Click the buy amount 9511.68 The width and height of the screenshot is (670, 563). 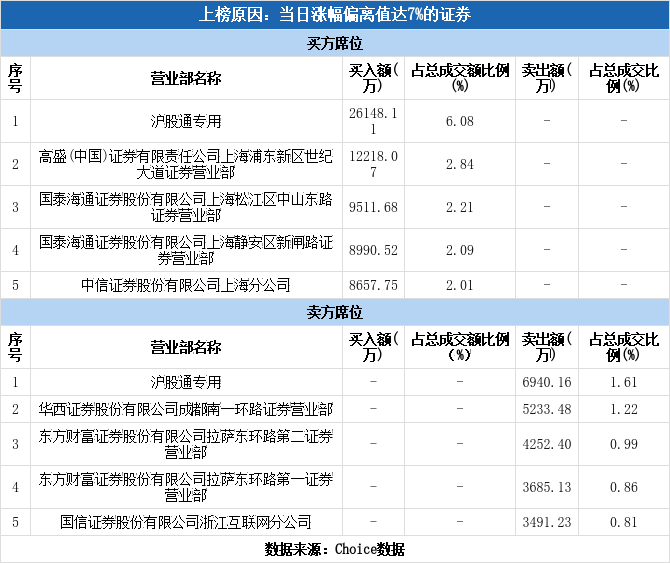[373, 207]
